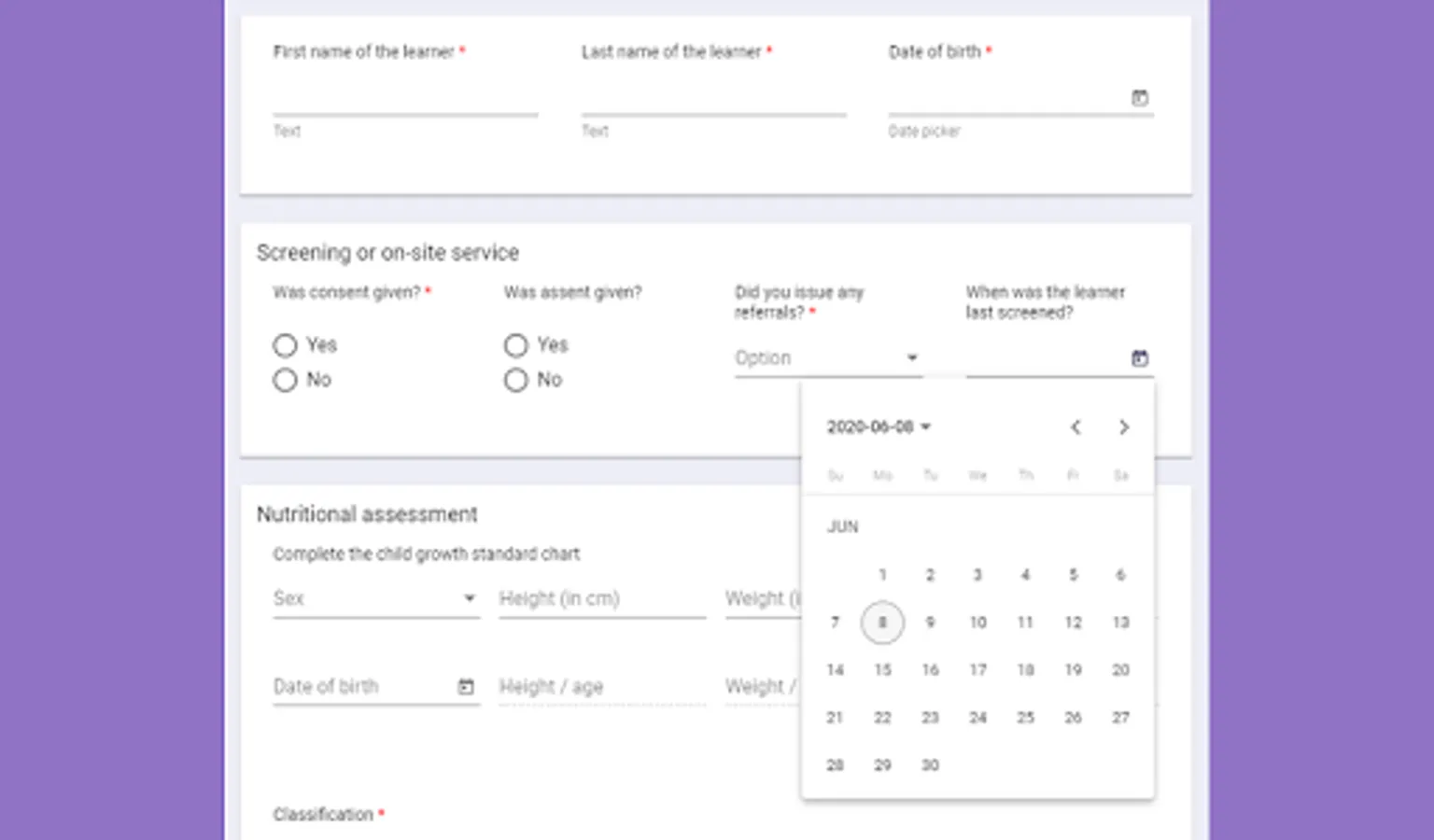Open nutritional Date of birth calendar icon

coord(466,687)
